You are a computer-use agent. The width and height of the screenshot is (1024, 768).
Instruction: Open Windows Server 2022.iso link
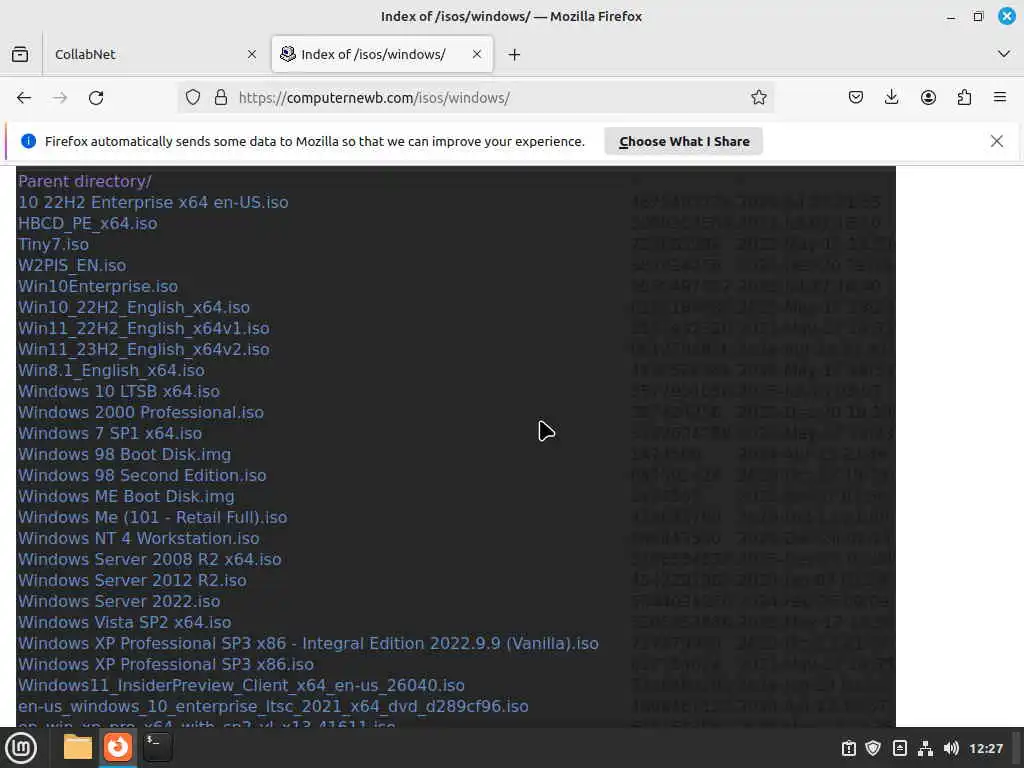pyautogui.click(x=119, y=601)
